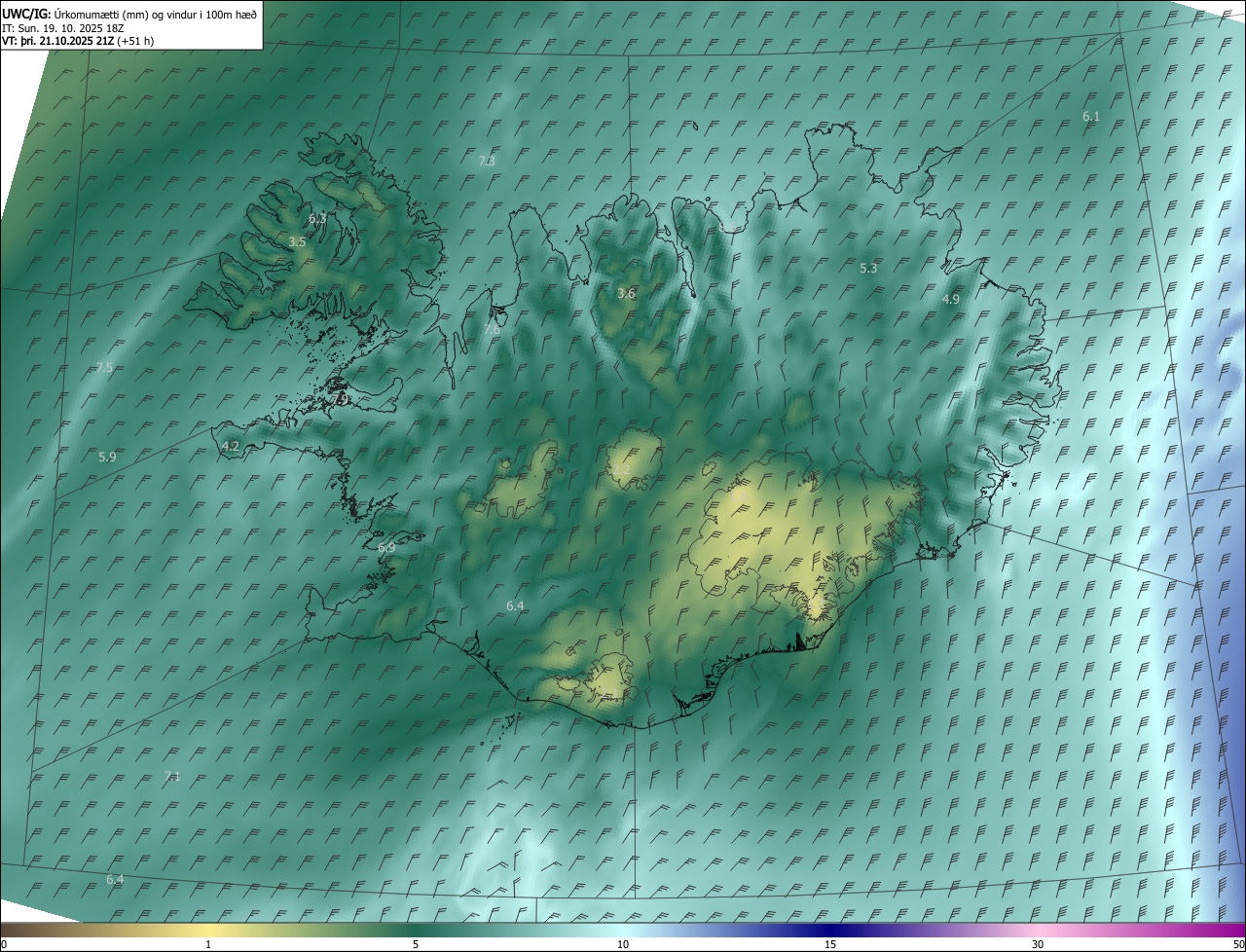The width and height of the screenshot is (1246, 952).
Task: Click the 7.1 value over the southwest sea
Action: tap(172, 777)
